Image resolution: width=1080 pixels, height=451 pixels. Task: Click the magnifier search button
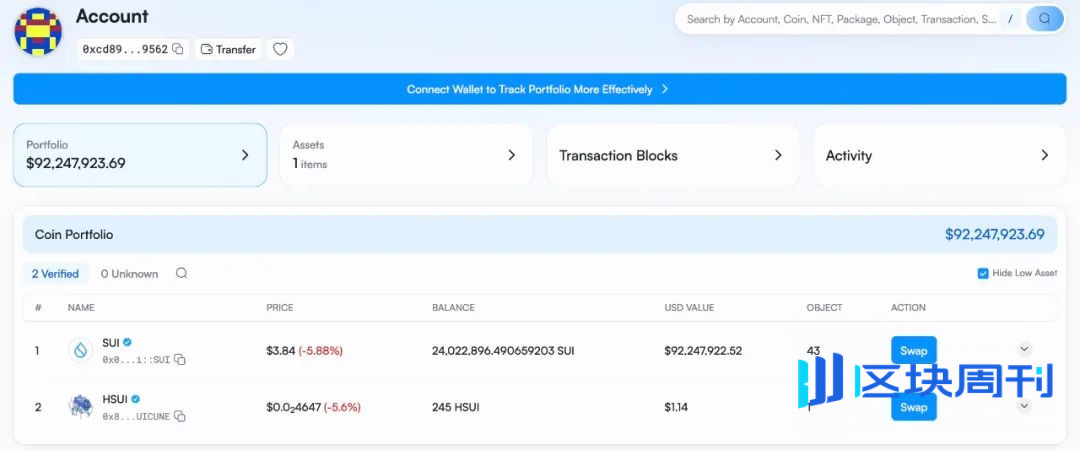(x=1045, y=19)
